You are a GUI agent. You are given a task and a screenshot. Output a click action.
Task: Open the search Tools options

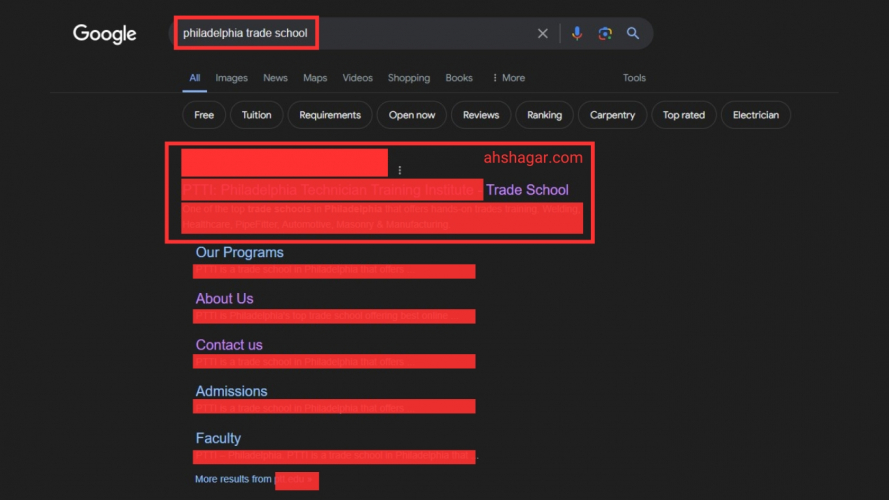click(x=634, y=78)
